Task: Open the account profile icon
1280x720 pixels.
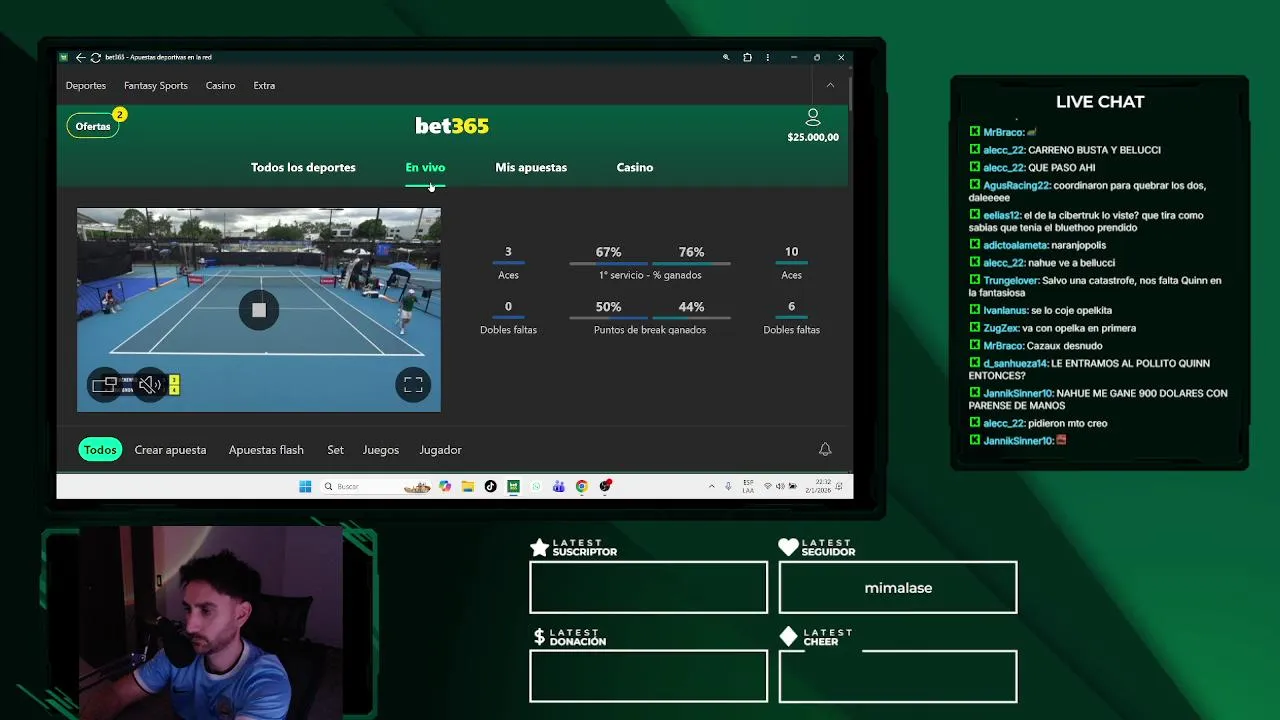Action: point(813,118)
